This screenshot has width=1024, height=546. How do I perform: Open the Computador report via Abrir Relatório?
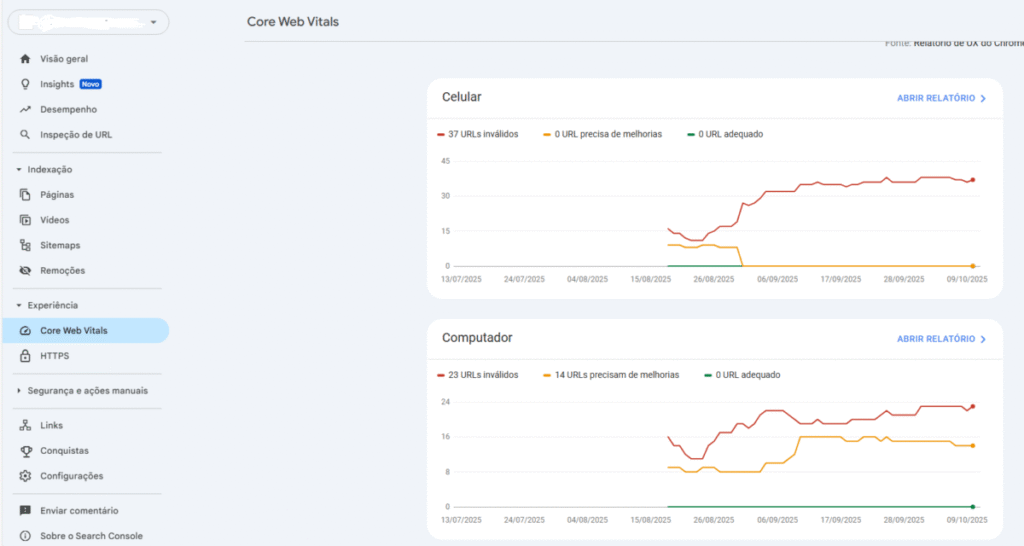(x=941, y=339)
